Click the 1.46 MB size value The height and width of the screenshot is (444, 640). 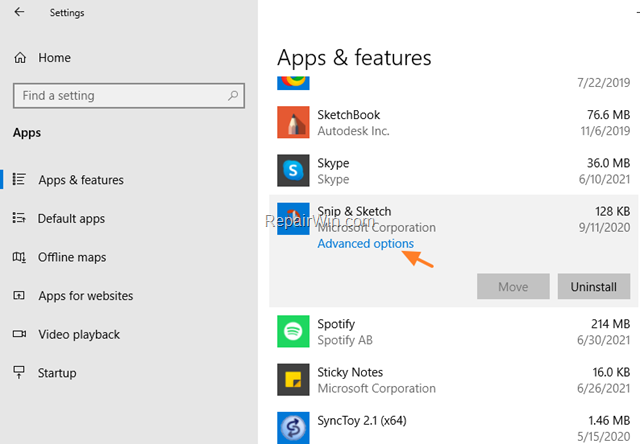pyautogui.click(x=609, y=420)
